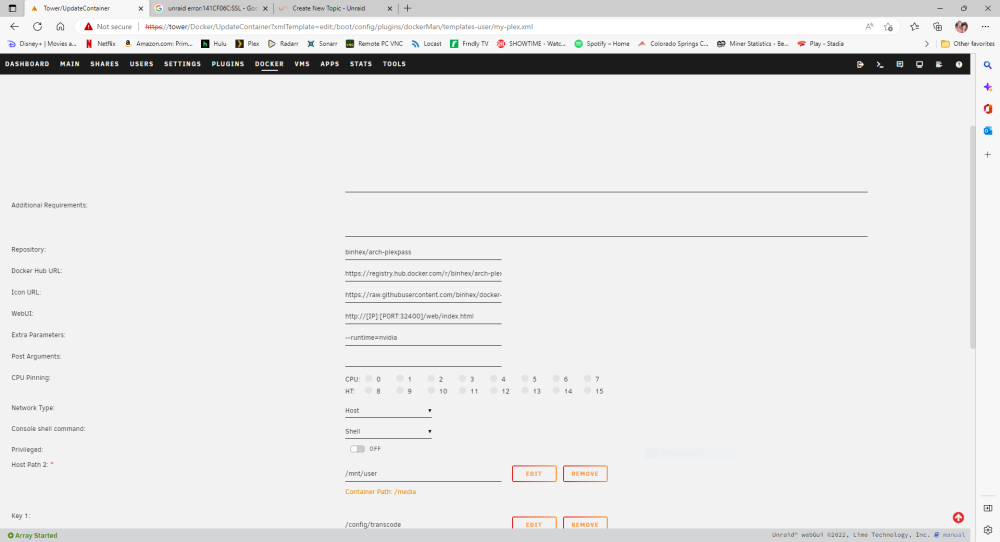Select CPU 2 pinning checkbox
Viewport: 1000px width, 542px height.
[x=431, y=379]
